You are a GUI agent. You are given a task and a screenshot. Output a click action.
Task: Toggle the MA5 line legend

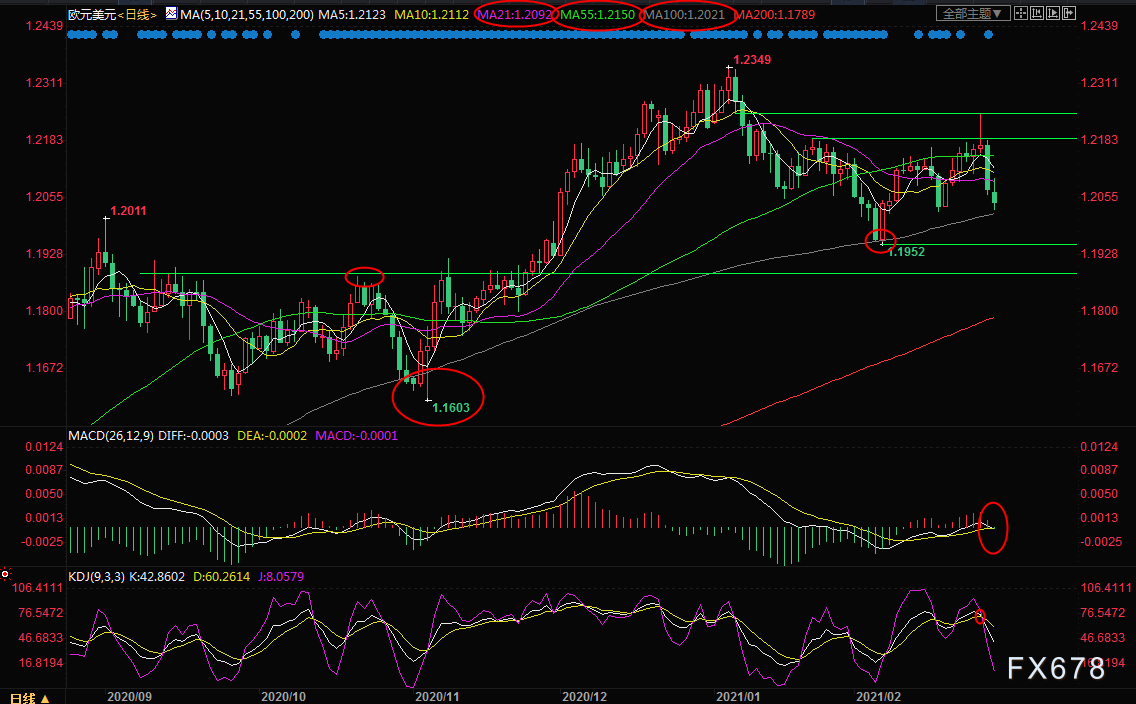(352, 14)
